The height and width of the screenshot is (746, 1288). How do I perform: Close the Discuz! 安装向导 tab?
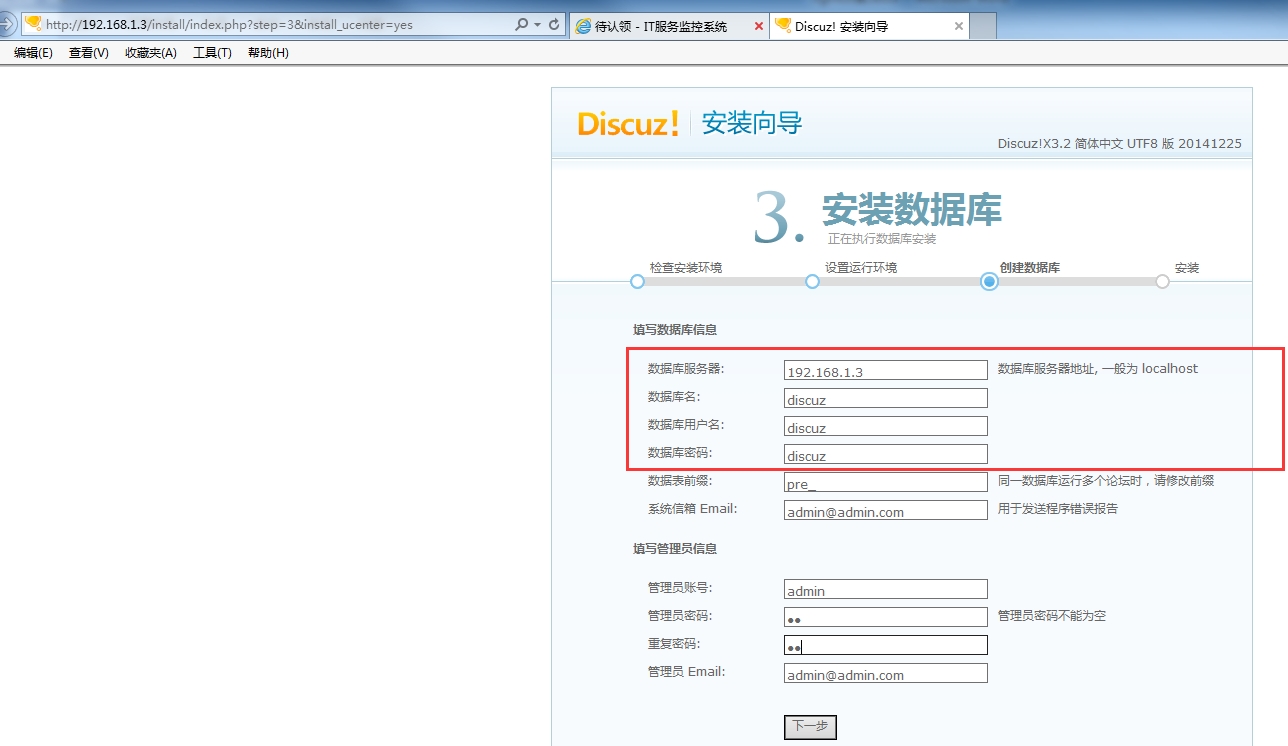point(959,26)
